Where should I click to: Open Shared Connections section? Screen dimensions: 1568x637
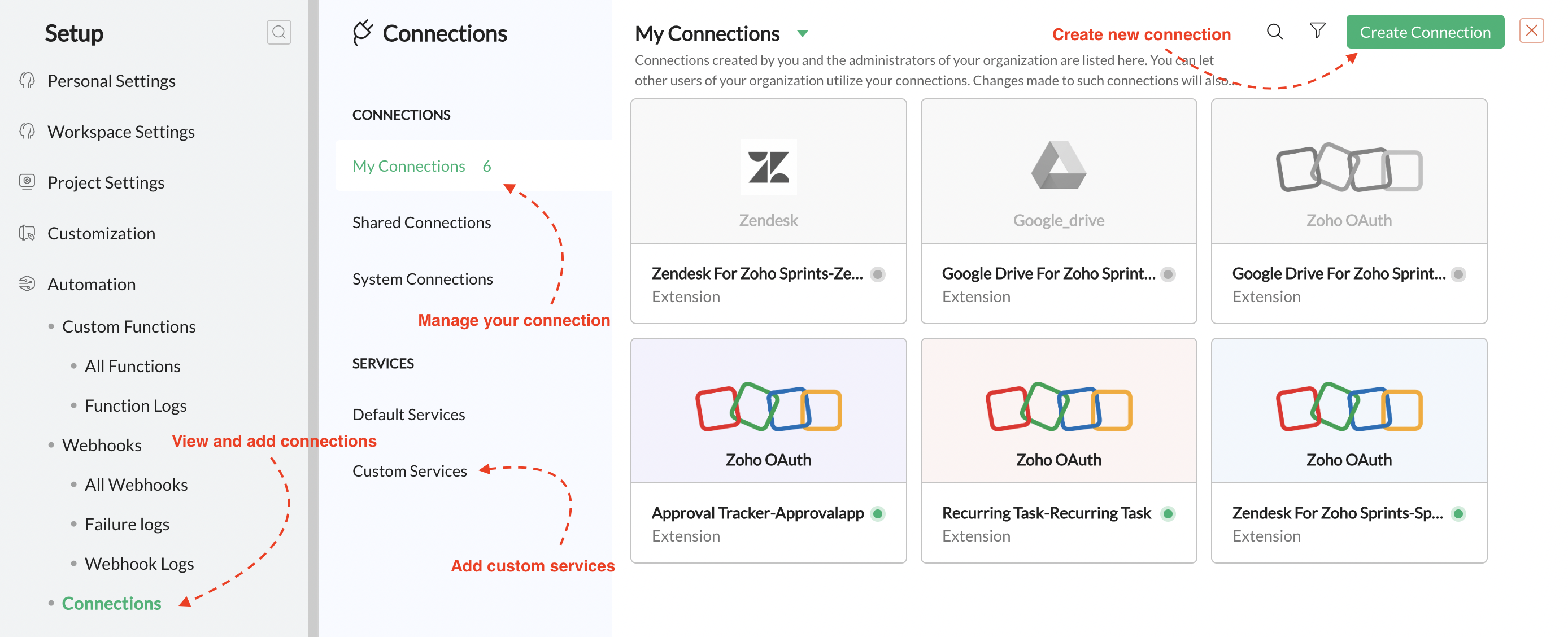coord(421,222)
